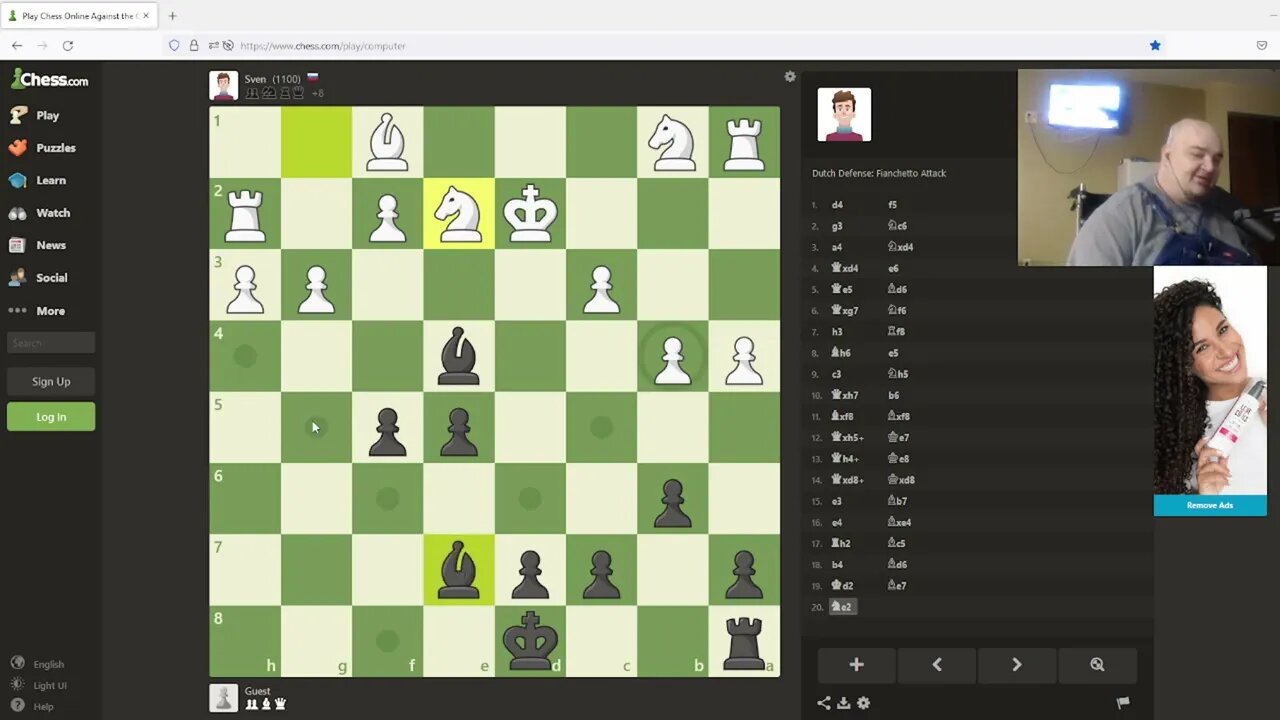This screenshot has width=1280, height=720.
Task: Select the black pawn on b6
Action: pos(673,499)
